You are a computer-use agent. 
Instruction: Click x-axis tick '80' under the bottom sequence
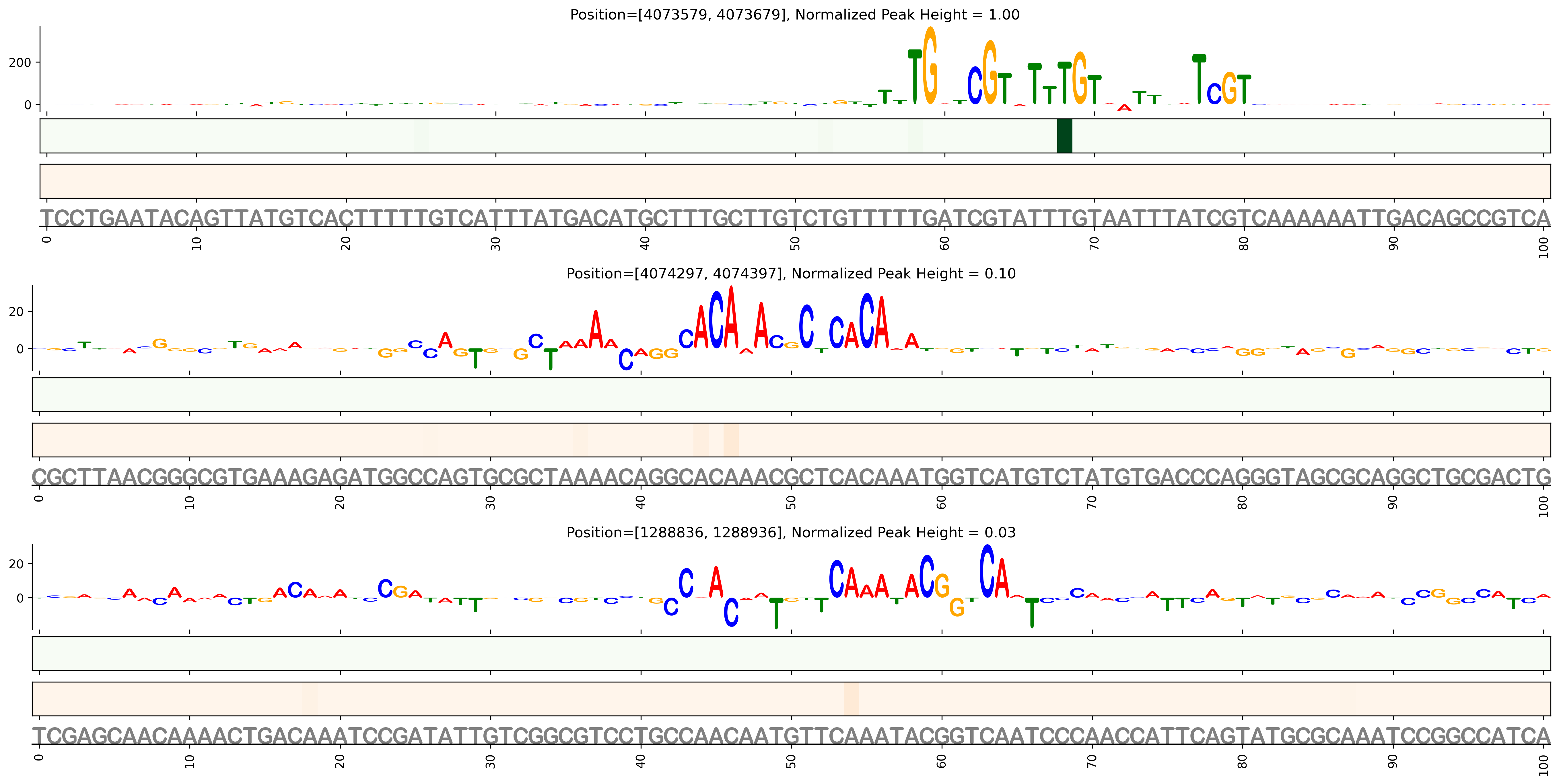(x=1243, y=761)
